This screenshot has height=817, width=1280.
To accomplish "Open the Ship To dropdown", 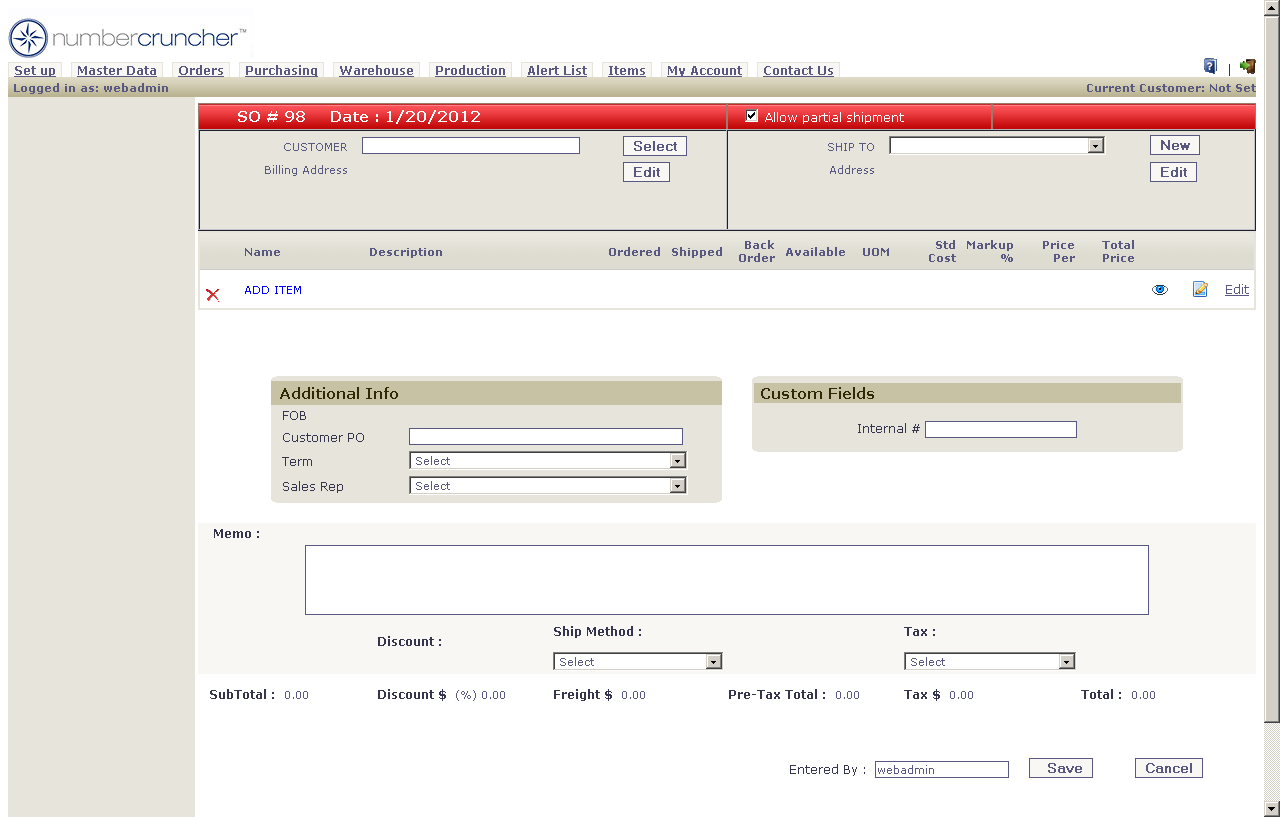I will pos(996,146).
